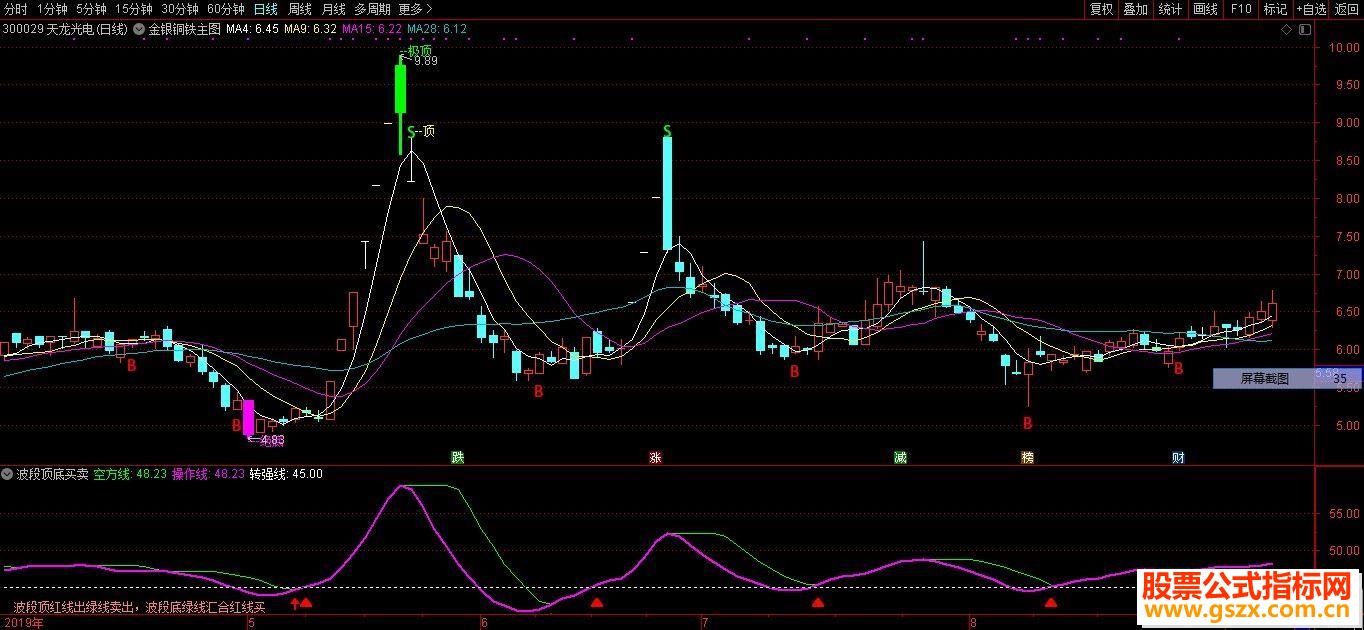
Task: Switch to 月线 monthly chart
Action: pyautogui.click(x=334, y=9)
